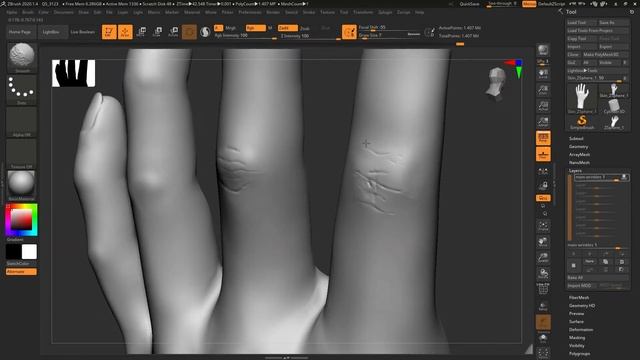Click the camera head orientation indicator

[x=496, y=84]
